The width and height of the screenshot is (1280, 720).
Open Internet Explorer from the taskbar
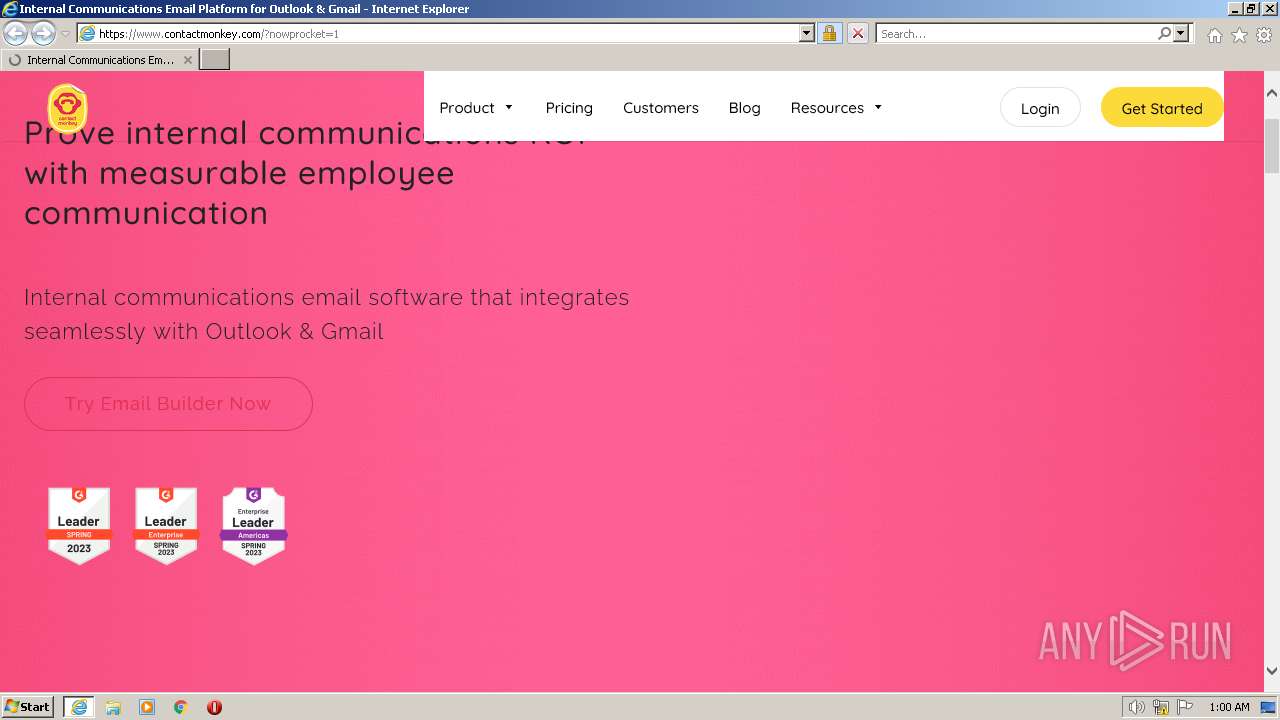[79, 707]
